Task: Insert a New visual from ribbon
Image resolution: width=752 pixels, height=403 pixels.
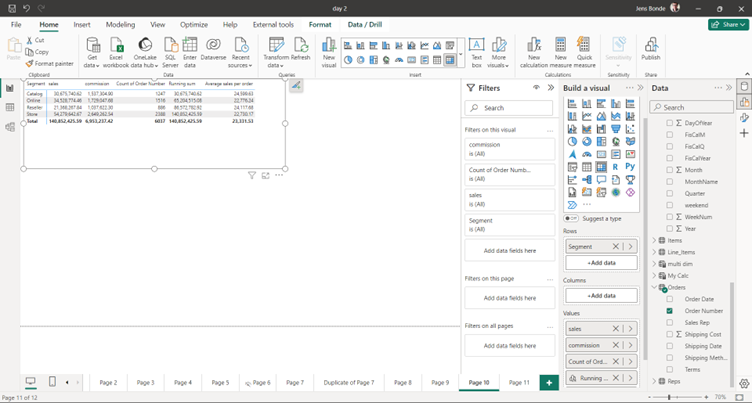Action: (329, 53)
